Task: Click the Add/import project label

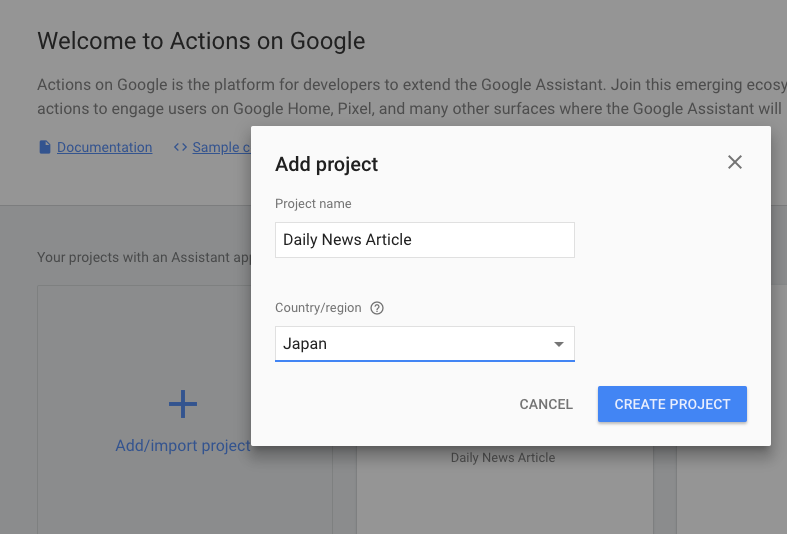Action: pos(183,446)
